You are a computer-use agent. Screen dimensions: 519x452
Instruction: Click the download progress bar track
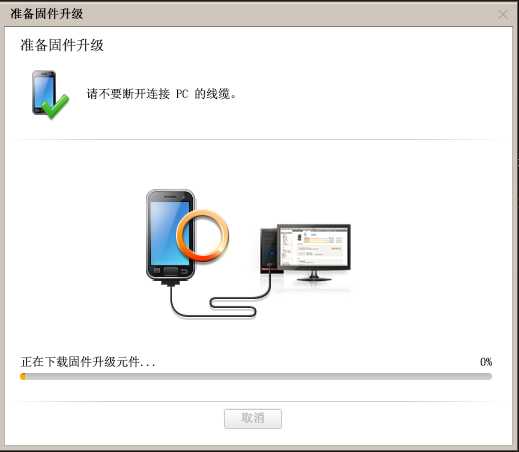click(x=256, y=376)
